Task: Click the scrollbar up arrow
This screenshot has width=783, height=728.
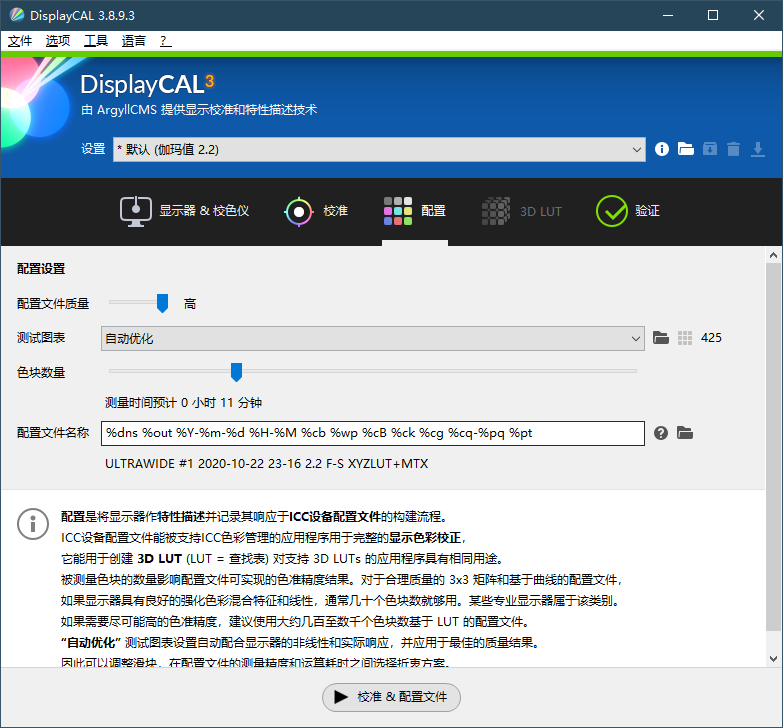Action: [x=774, y=256]
